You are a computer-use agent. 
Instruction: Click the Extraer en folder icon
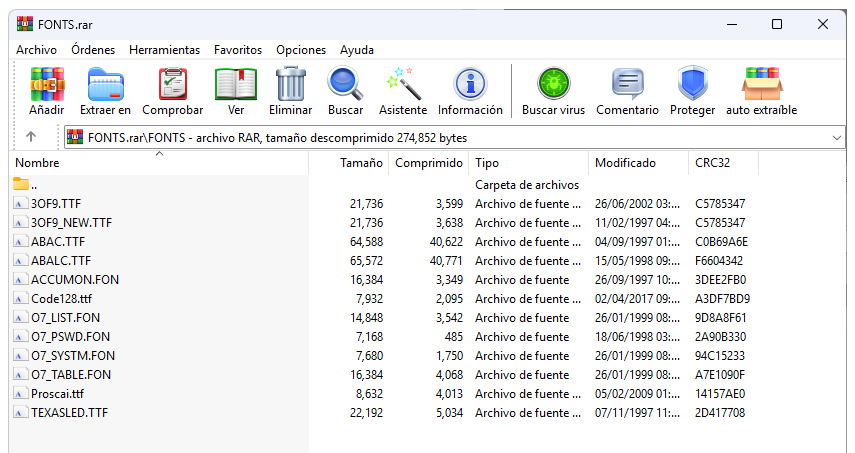point(105,84)
